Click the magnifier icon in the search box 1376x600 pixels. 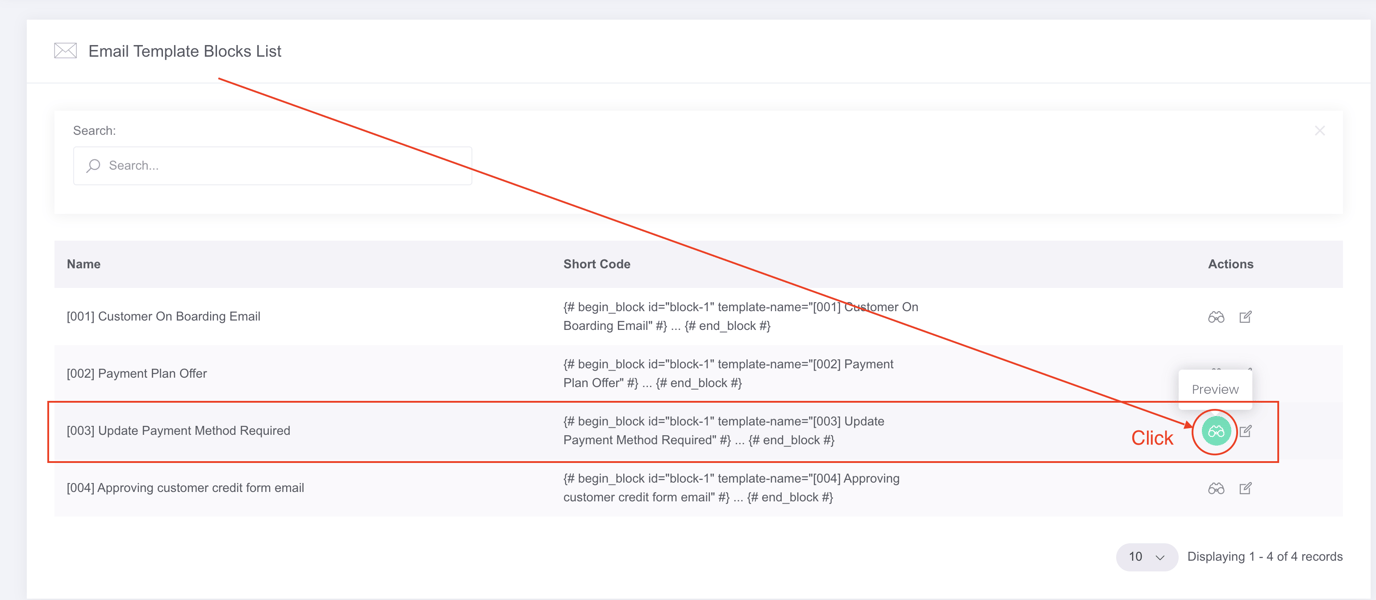[x=94, y=166]
